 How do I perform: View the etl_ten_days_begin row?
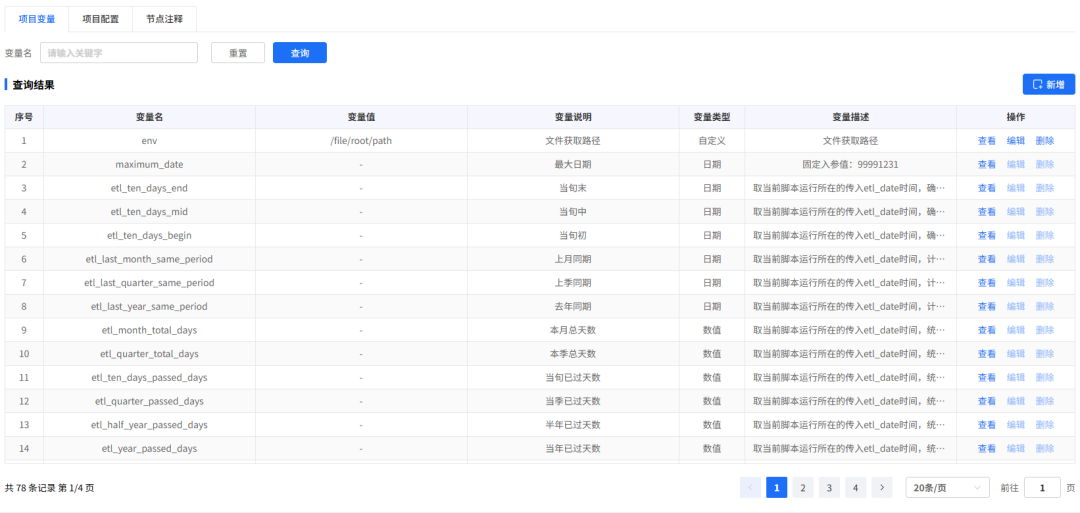click(x=986, y=235)
